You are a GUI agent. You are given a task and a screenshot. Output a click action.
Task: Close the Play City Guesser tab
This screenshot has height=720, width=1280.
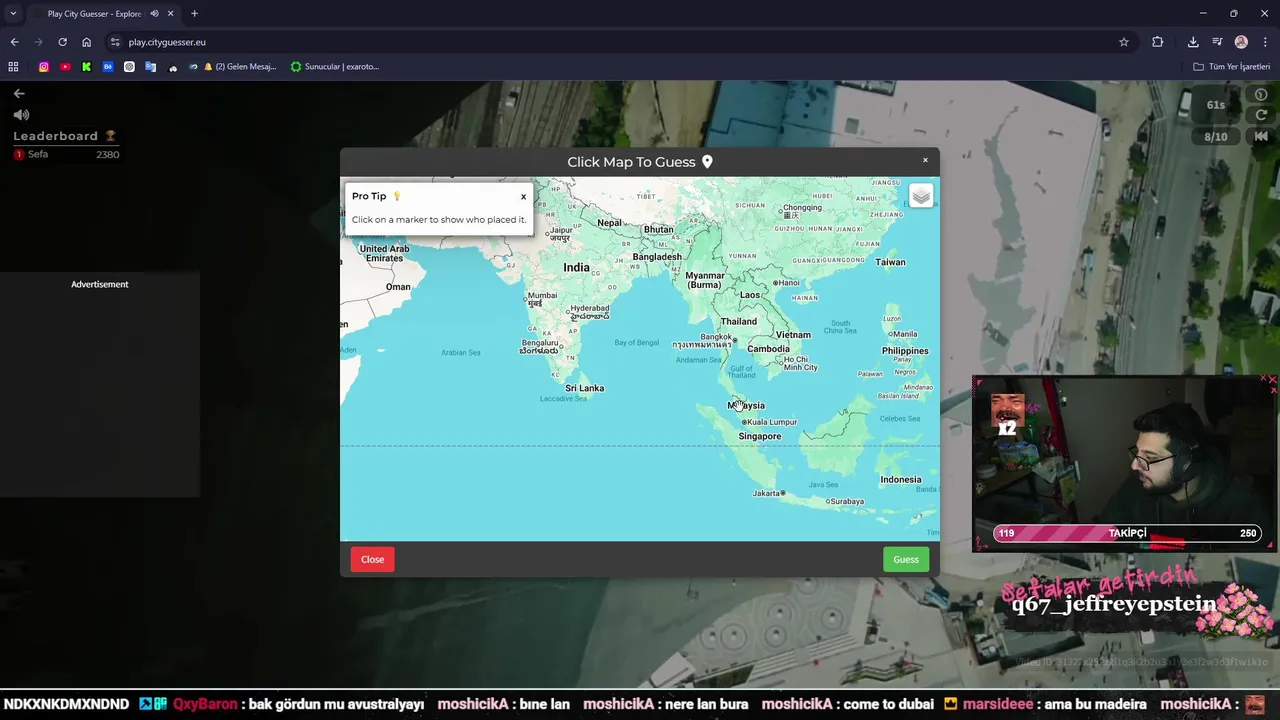point(171,14)
